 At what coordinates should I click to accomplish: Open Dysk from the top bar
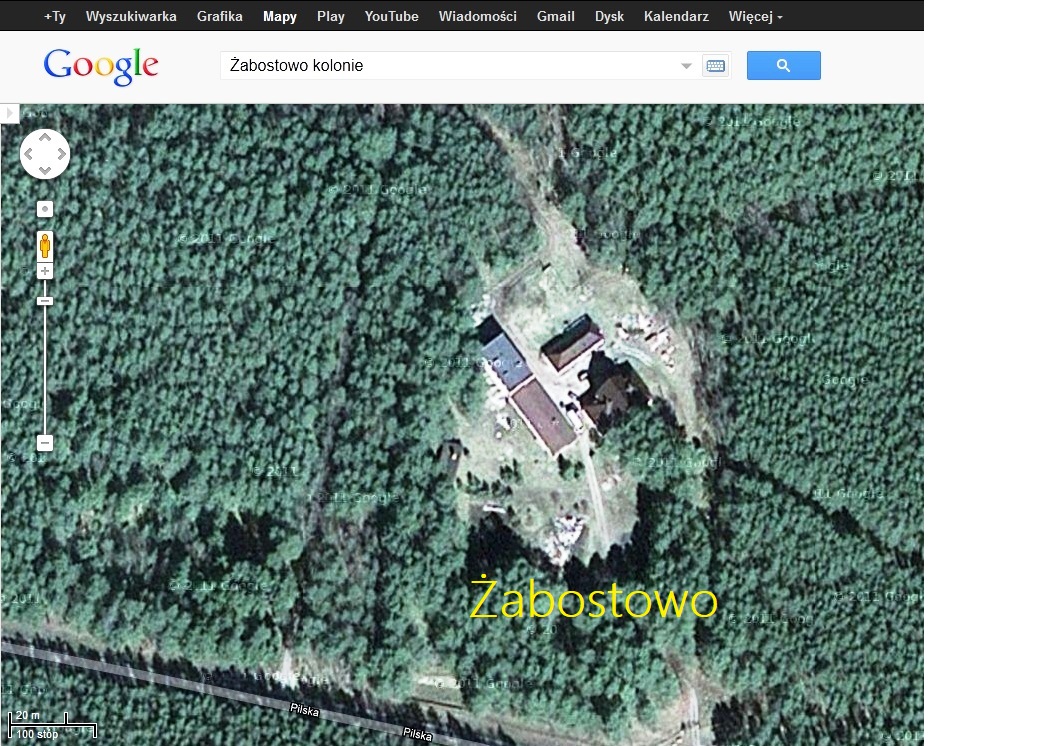pyautogui.click(x=610, y=16)
